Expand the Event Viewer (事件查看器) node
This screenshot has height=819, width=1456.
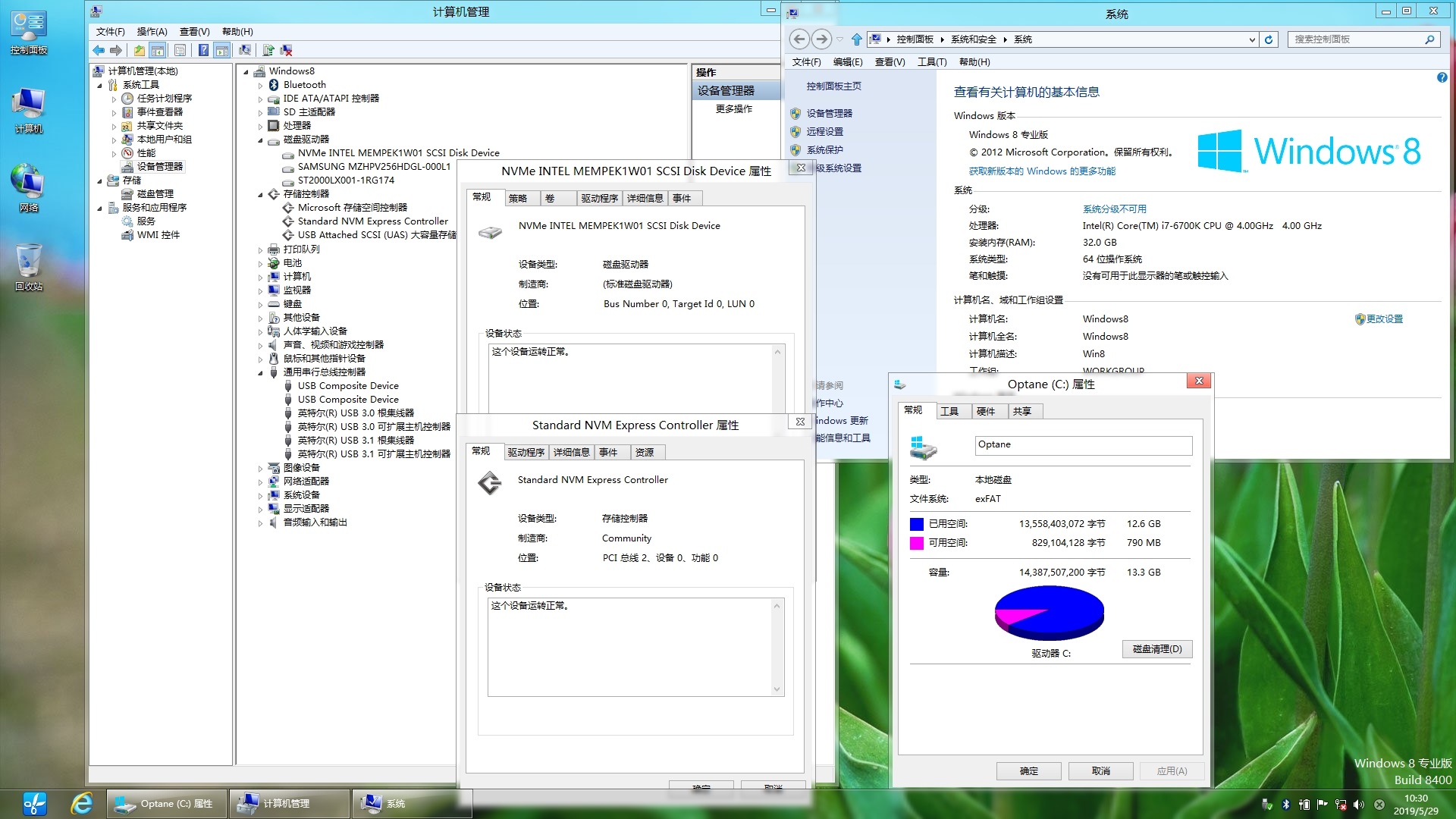114,113
